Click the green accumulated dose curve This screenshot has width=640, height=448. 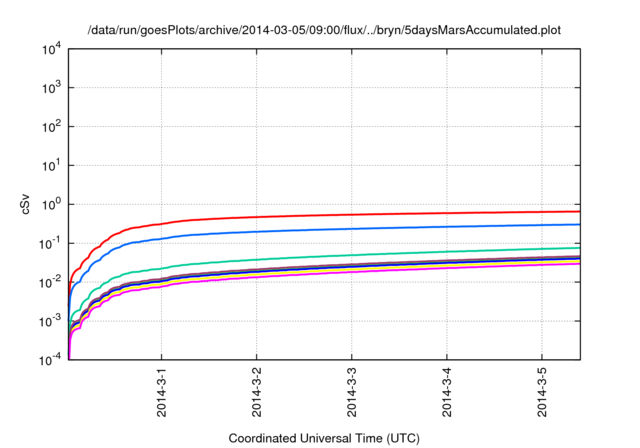367,254
